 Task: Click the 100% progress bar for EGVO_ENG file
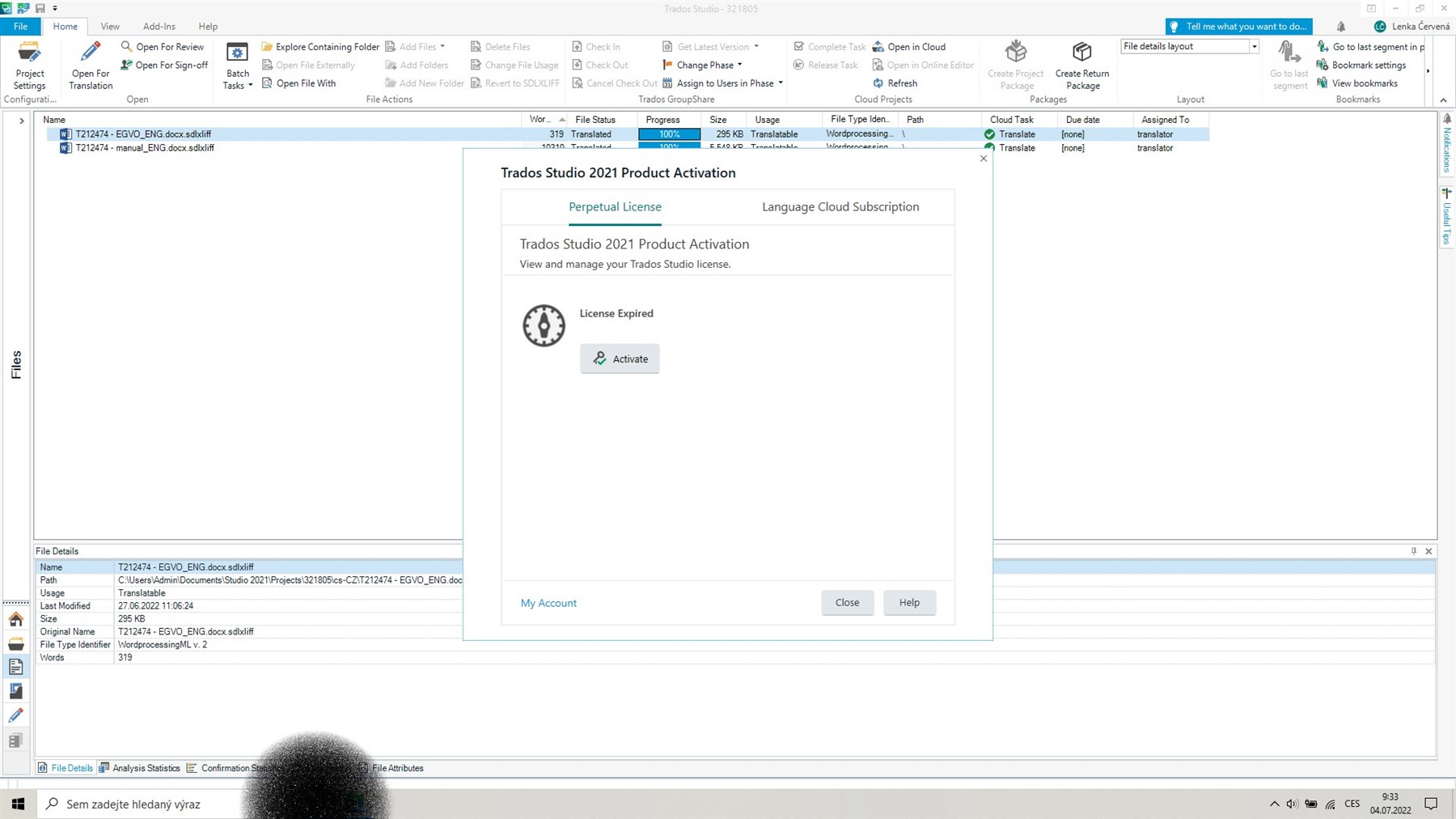(x=668, y=134)
